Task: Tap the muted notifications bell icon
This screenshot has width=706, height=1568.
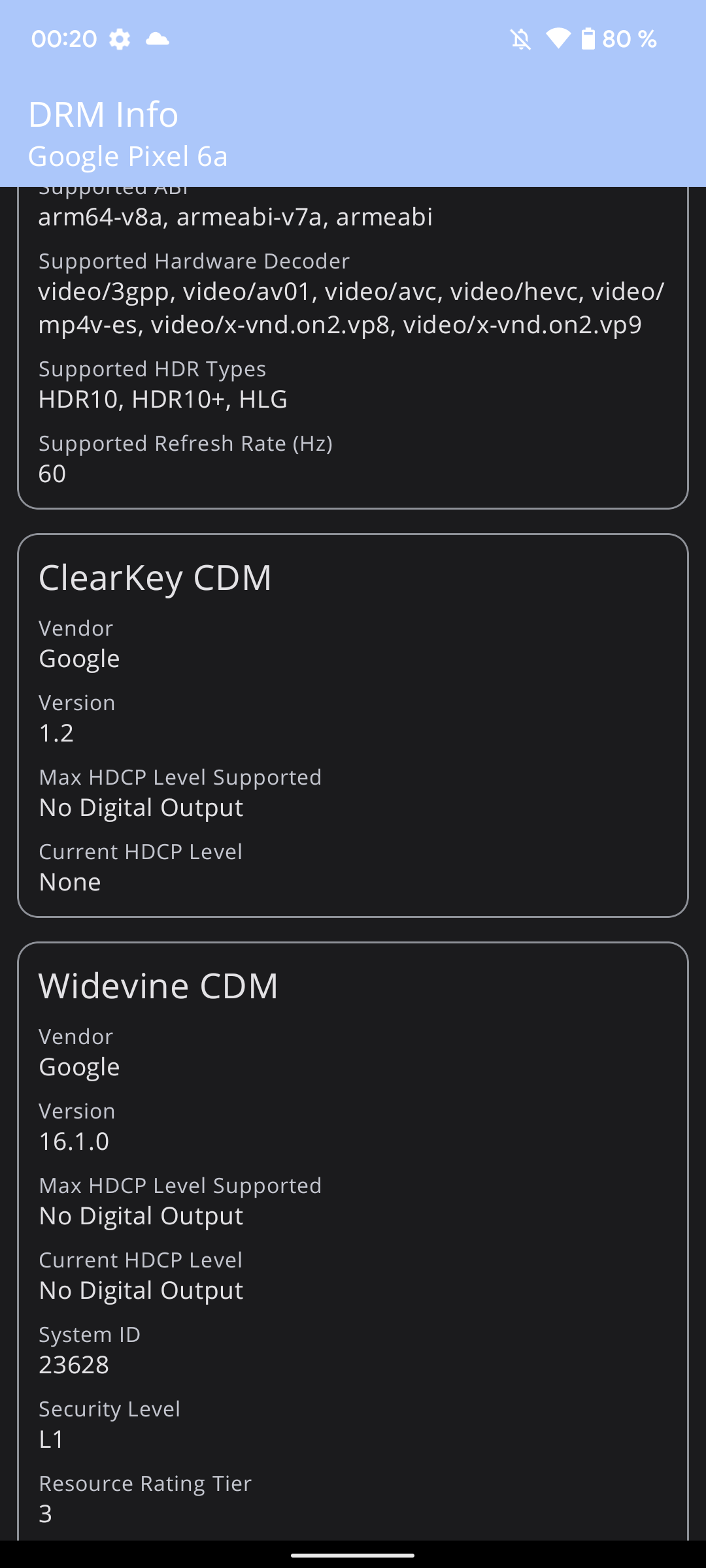Action: pyautogui.click(x=520, y=39)
